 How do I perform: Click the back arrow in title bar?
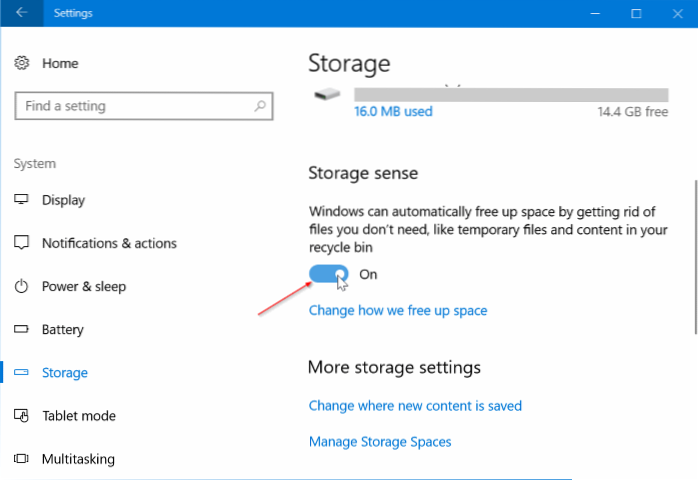click(21, 14)
